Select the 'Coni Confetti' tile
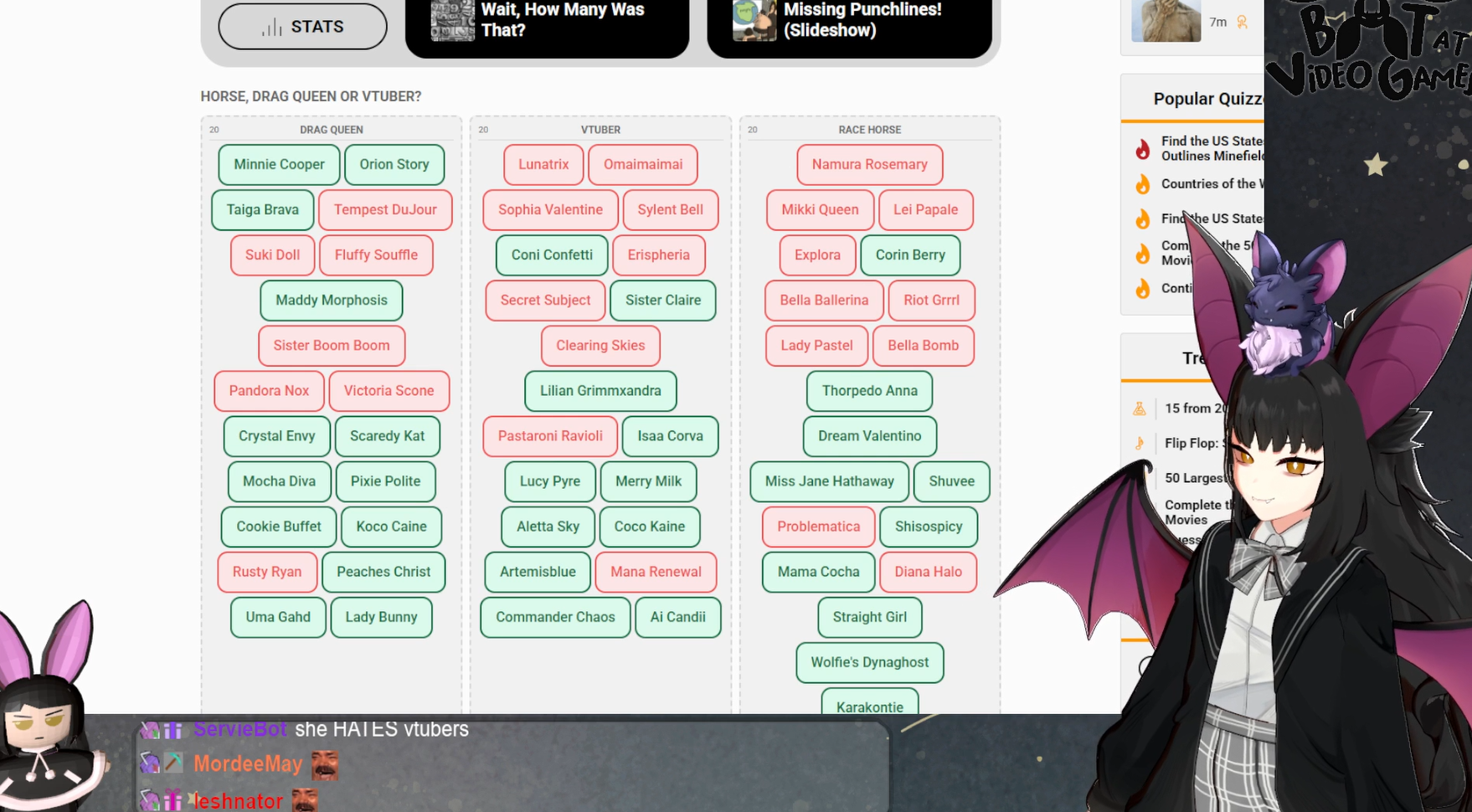Screen dimensions: 1472x812 (552, 255)
